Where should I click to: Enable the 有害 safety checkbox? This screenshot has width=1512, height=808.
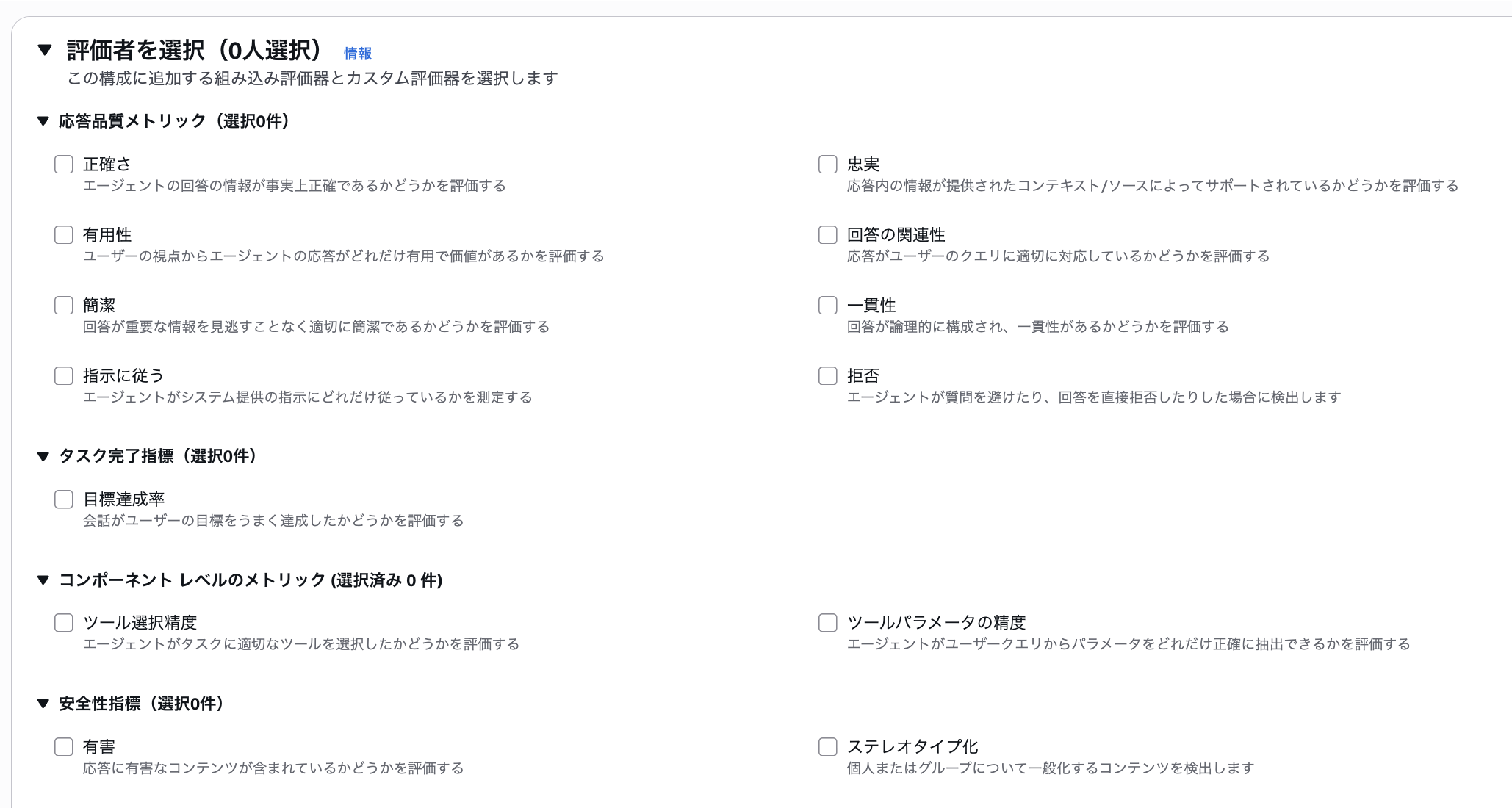pos(64,746)
